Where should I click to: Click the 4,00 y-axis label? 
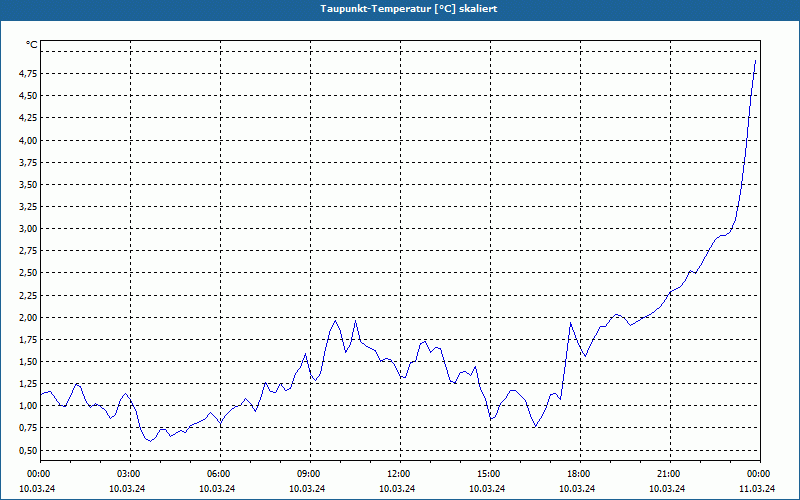28,140
